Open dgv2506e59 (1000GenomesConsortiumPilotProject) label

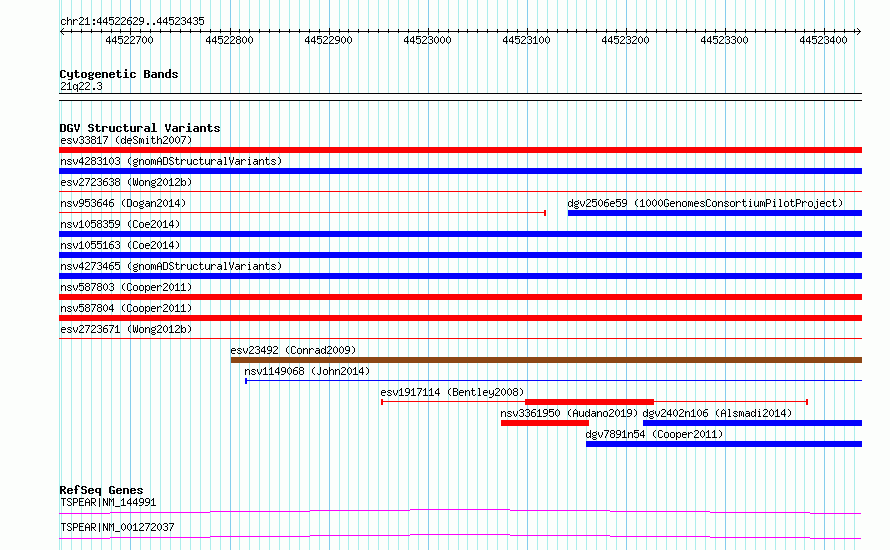706,203
